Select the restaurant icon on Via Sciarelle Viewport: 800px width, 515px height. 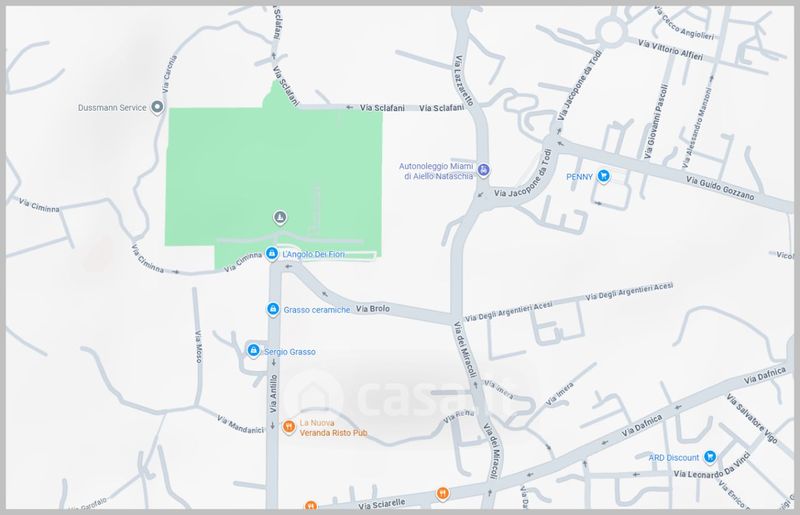coord(442,493)
